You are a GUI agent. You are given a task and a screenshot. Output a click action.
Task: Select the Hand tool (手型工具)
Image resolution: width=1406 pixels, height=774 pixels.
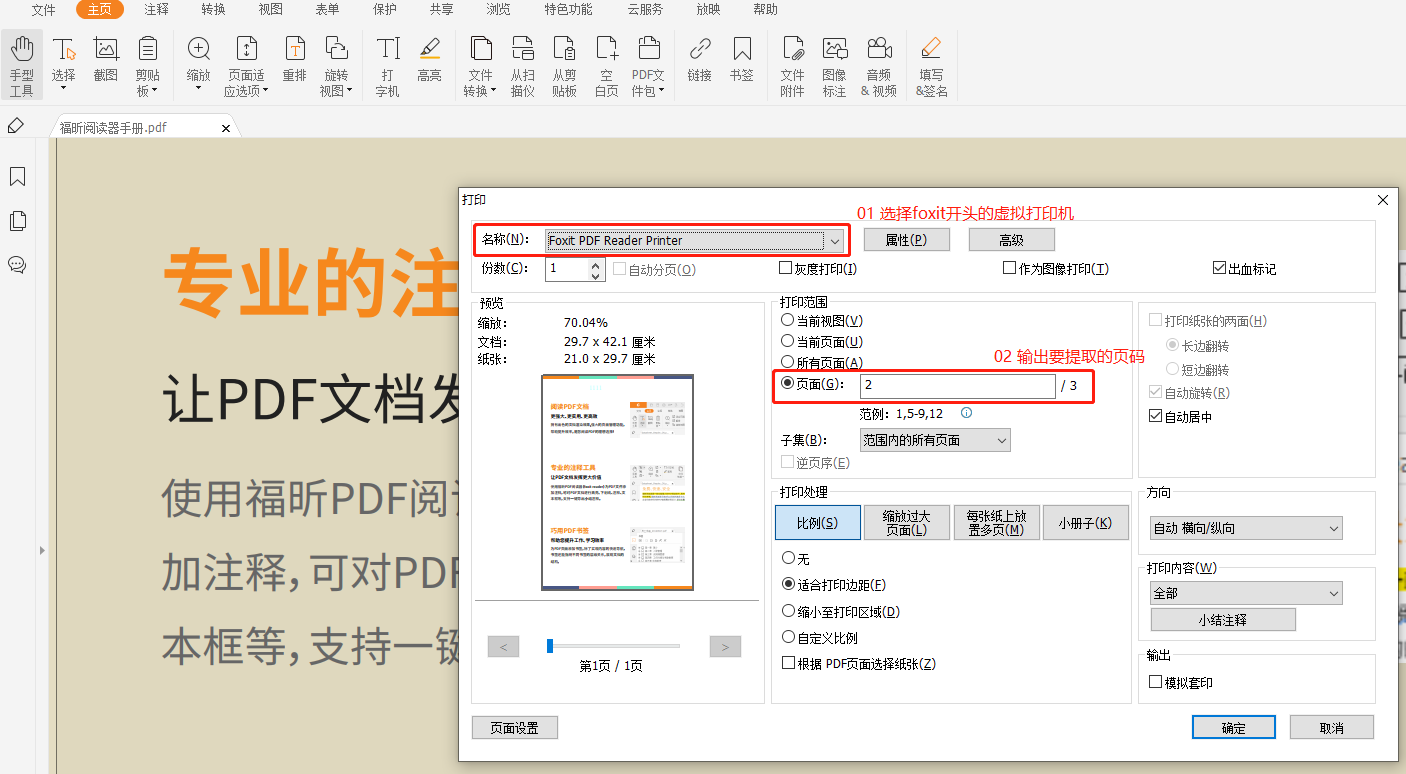pos(21,63)
